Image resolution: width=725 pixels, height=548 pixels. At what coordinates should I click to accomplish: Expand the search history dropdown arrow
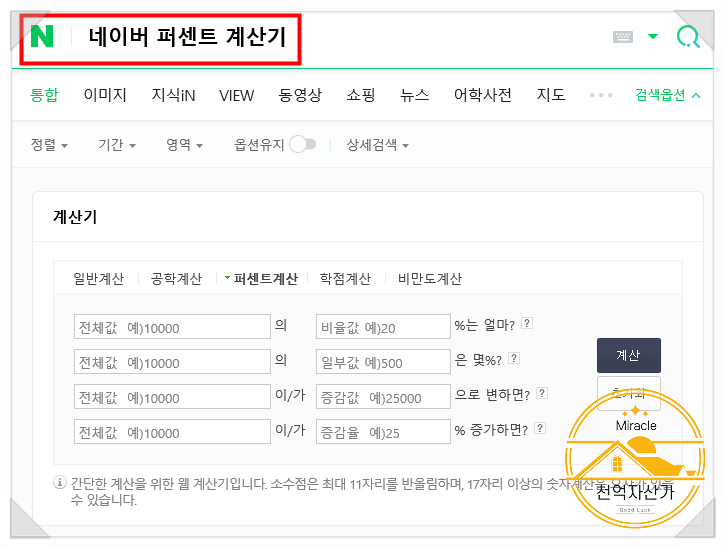tap(653, 36)
